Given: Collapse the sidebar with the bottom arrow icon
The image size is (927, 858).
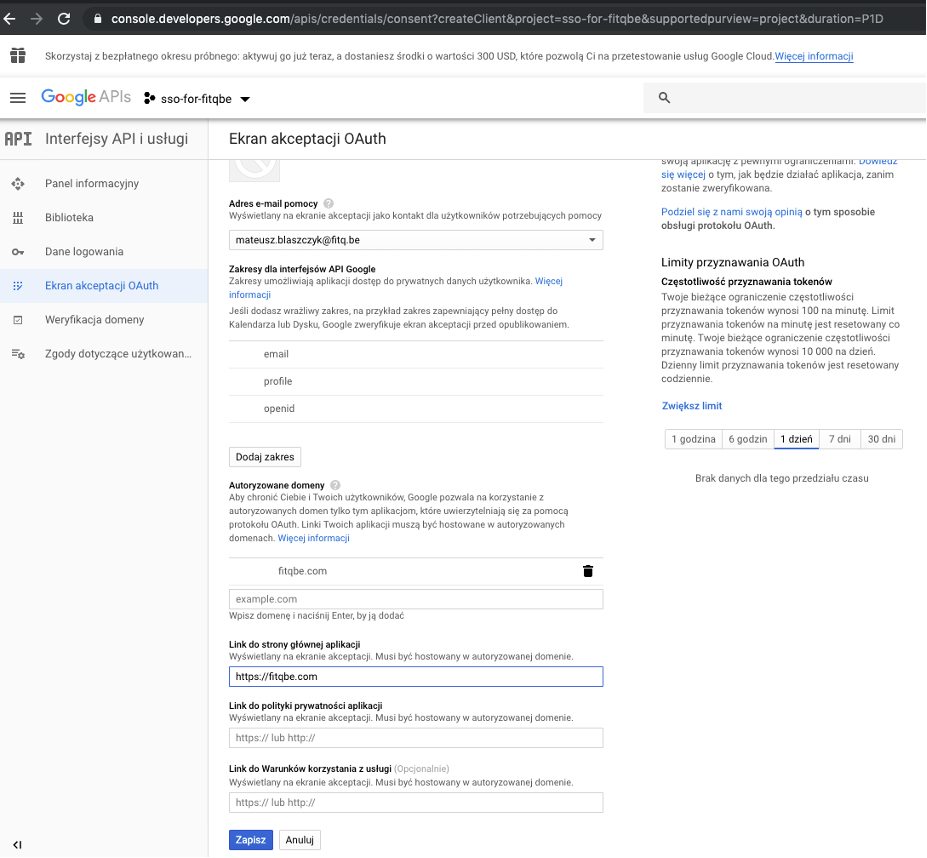Looking at the screenshot, I should pyautogui.click(x=17, y=845).
